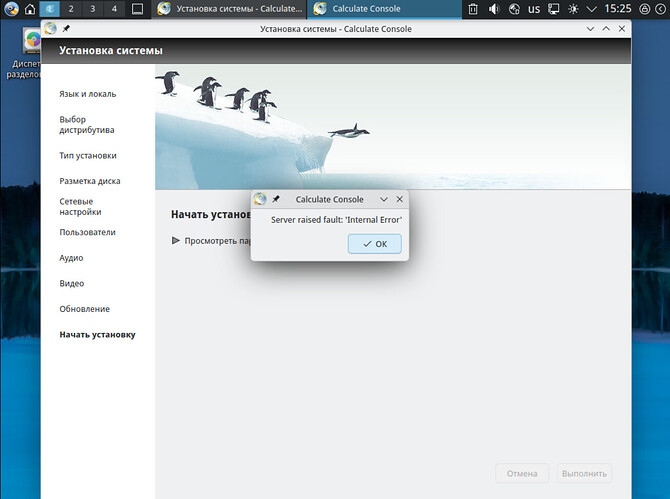Click the Отмена button
Screen dimensions: 670x499
522,474
